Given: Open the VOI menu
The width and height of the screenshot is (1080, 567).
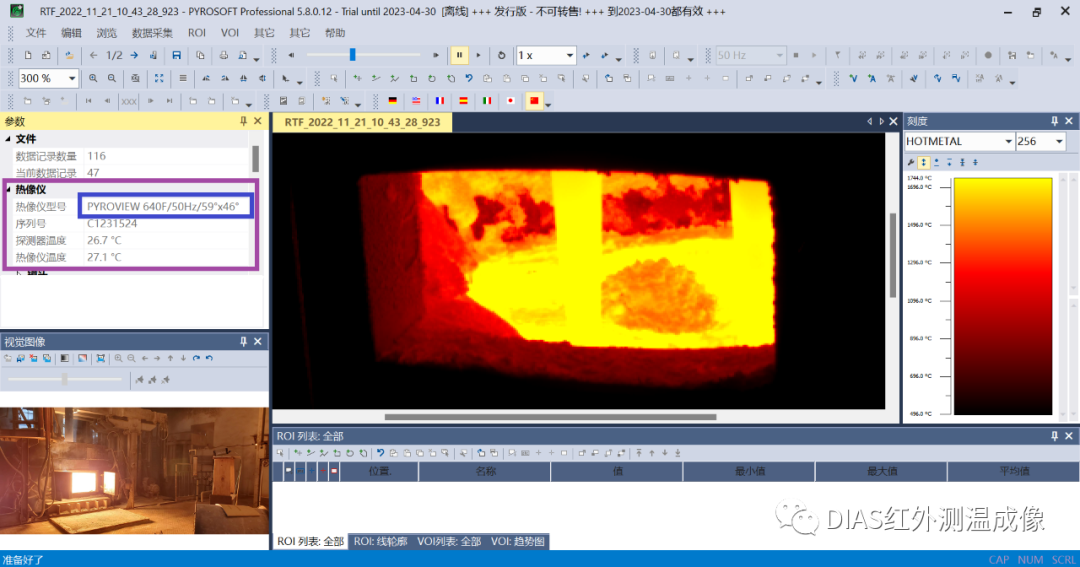Looking at the screenshot, I should [x=230, y=33].
